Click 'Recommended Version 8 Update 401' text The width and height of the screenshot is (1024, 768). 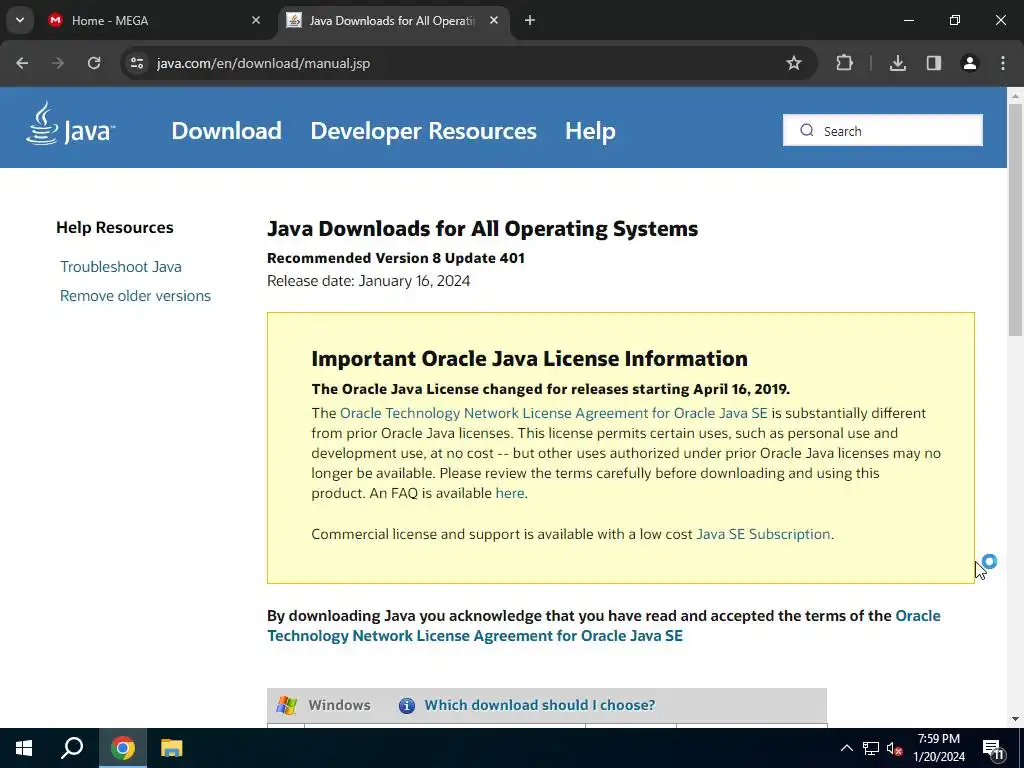point(396,258)
